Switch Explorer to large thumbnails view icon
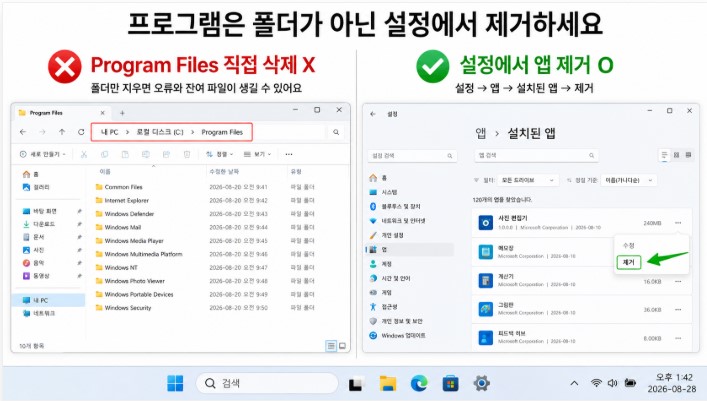The height and width of the screenshot is (401, 707). tap(342, 346)
